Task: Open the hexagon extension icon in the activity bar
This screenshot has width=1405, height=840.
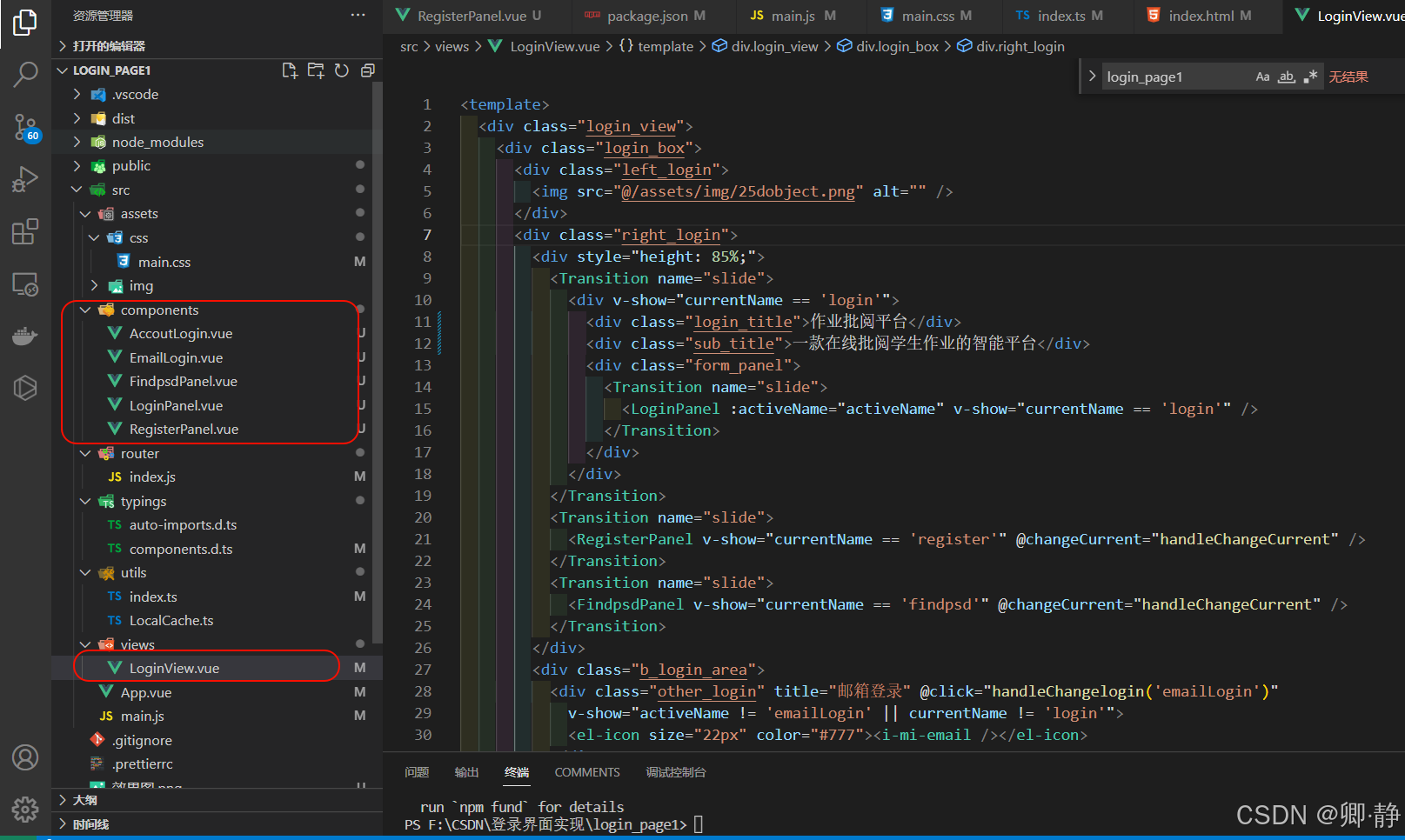Action: [25, 388]
